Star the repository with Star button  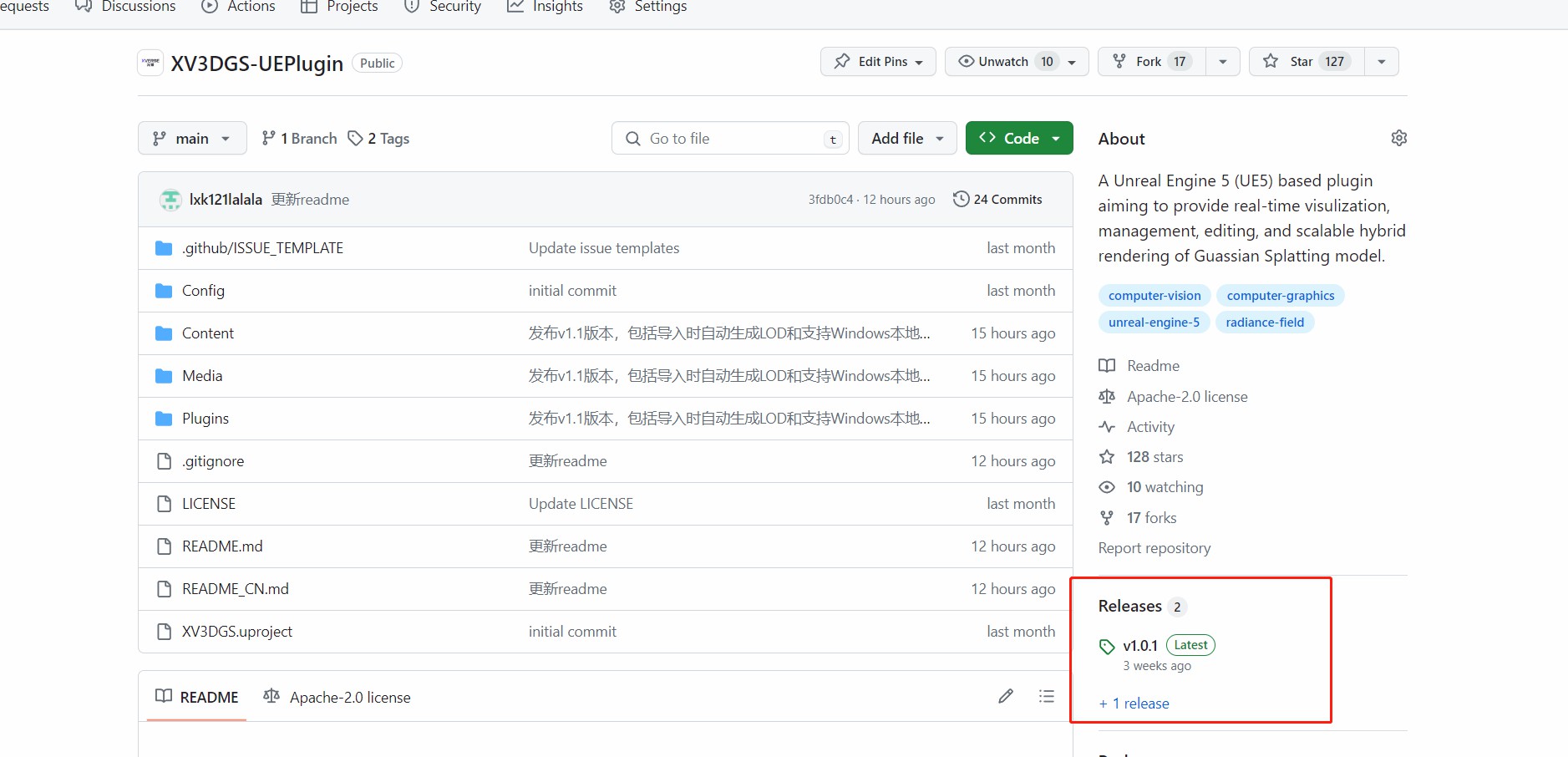[x=1307, y=62]
